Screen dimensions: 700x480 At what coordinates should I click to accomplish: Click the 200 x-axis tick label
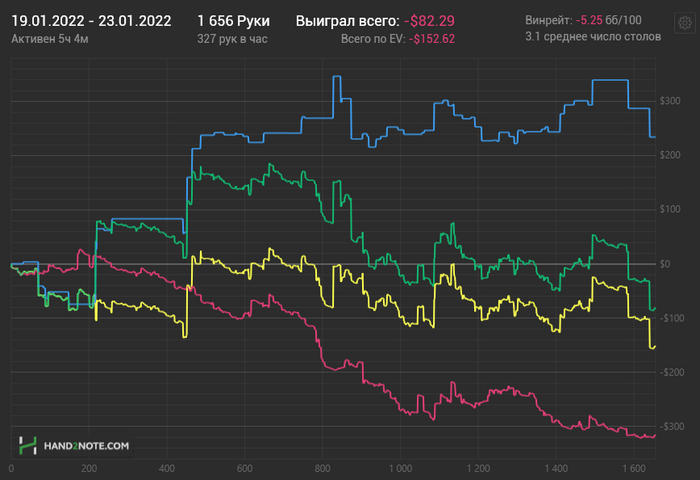89,468
